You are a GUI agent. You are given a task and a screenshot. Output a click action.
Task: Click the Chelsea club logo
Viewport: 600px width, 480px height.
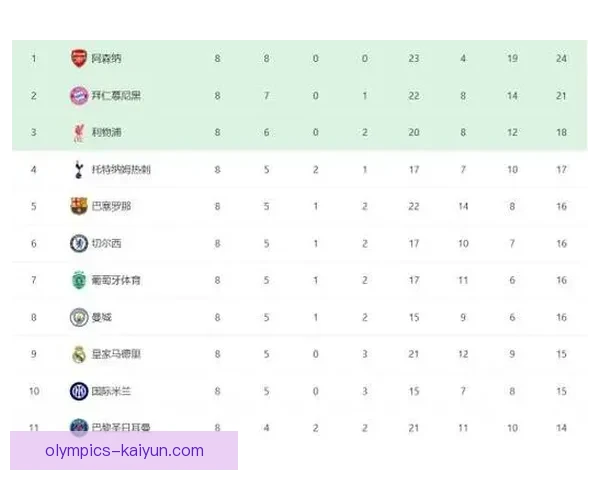click(79, 243)
